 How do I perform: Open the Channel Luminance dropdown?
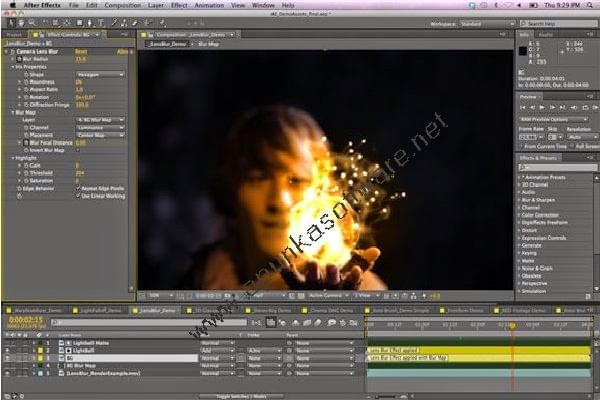coord(100,127)
